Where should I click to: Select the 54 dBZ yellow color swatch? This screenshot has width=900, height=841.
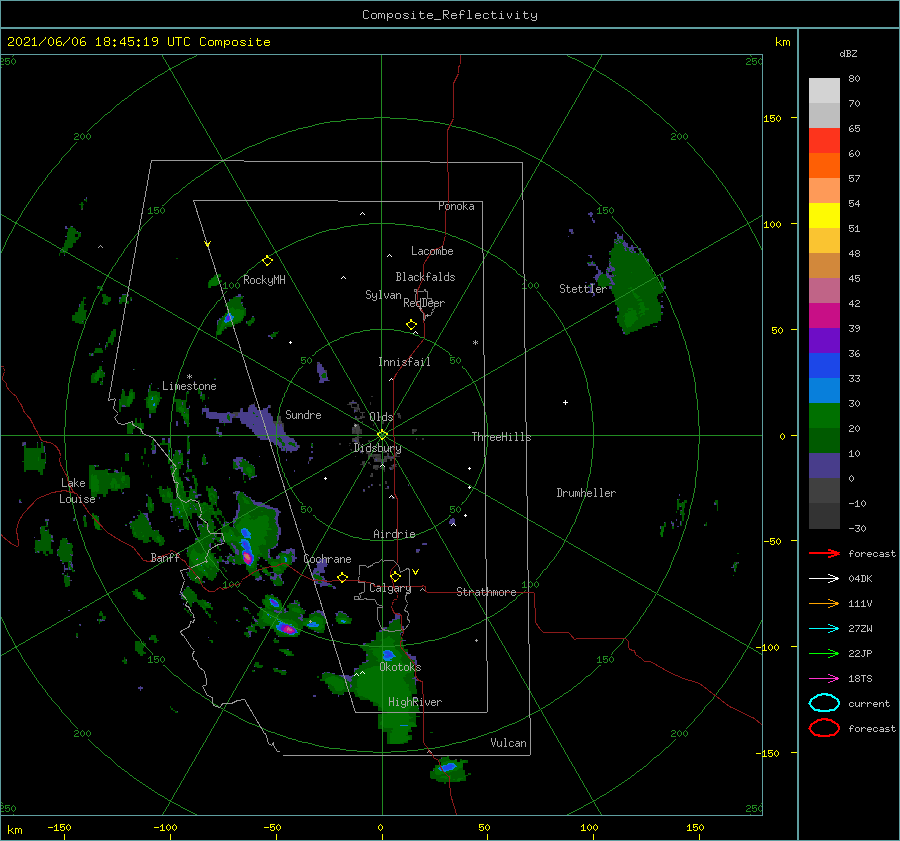tap(824, 215)
